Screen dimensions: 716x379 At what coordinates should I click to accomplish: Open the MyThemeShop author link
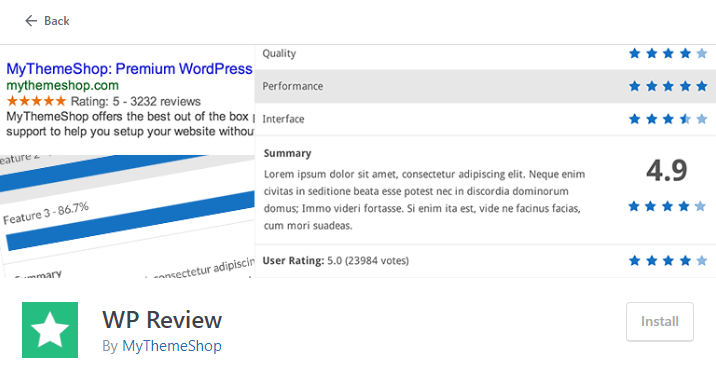point(172,346)
